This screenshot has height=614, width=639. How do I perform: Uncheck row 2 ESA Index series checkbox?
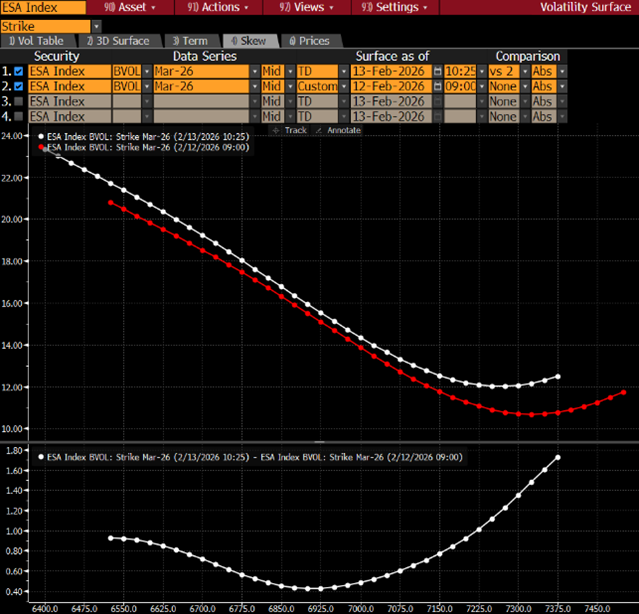tap(19, 87)
